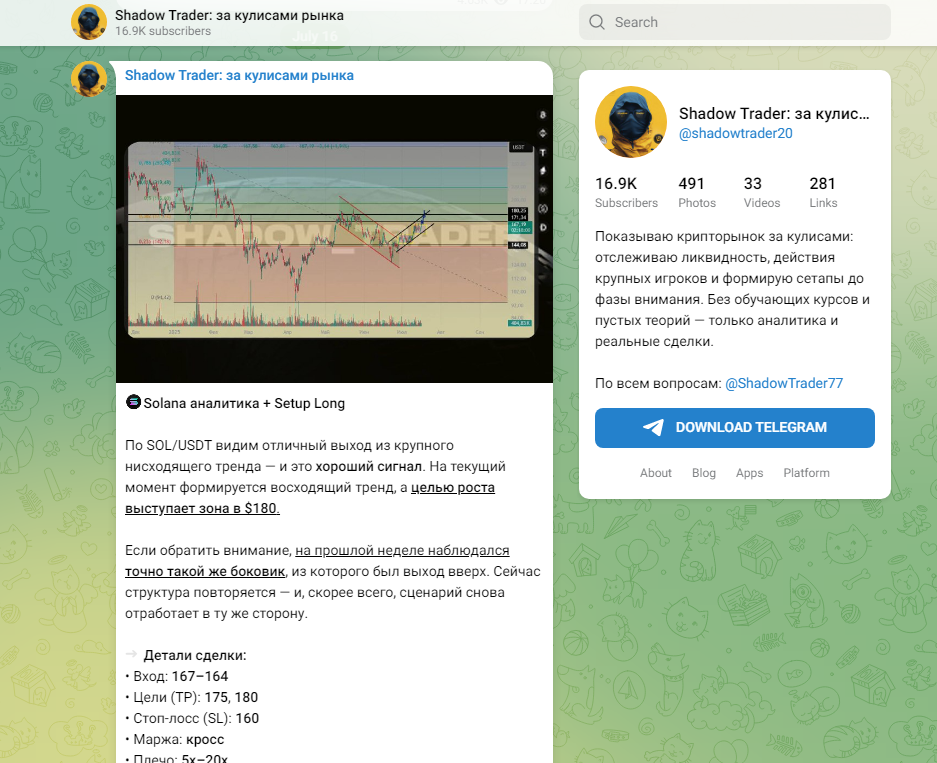Click the Solana coin emoji icon
937x763 pixels.
133,402
